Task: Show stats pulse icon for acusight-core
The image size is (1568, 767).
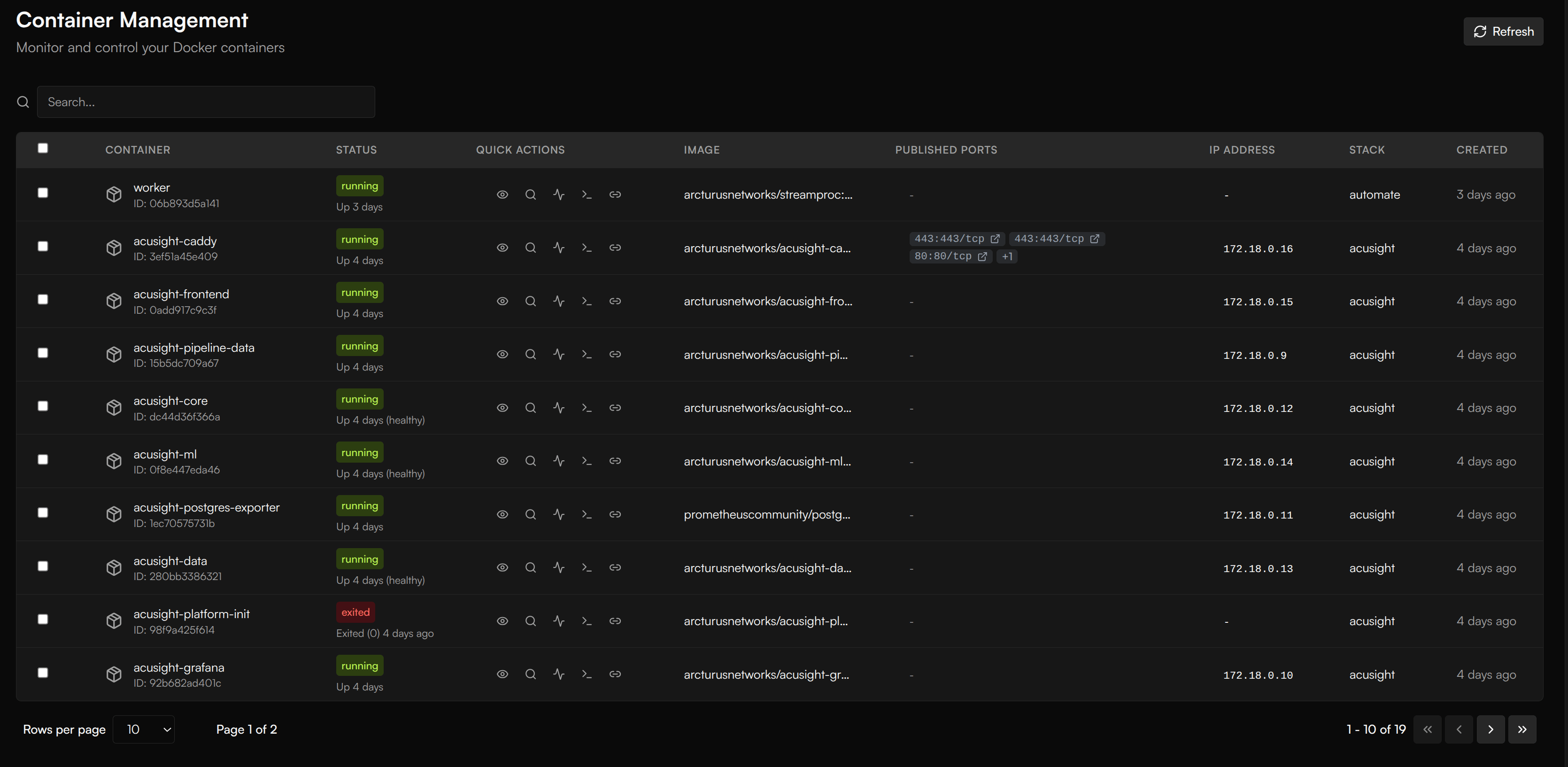Action: pyautogui.click(x=559, y=408)
